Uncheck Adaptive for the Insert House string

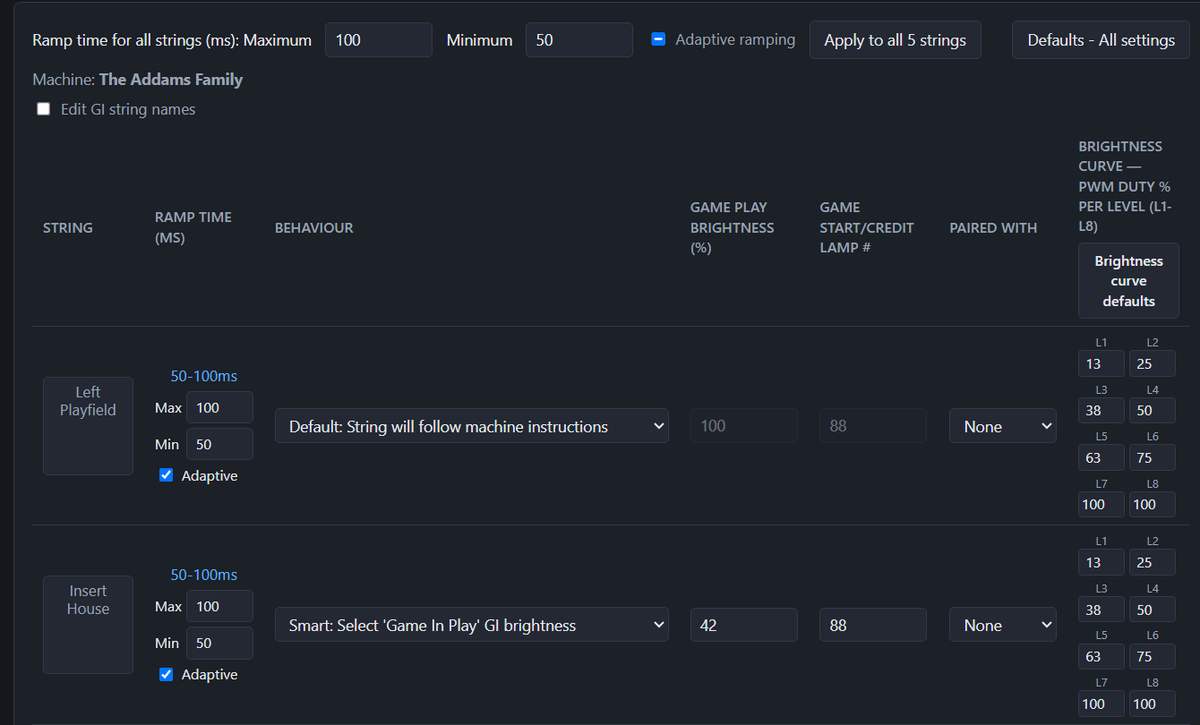click(x=166, y=675)
